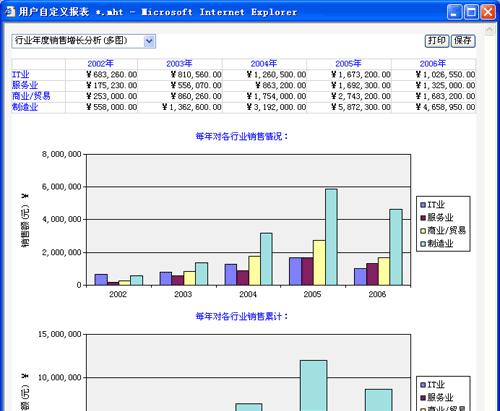Screen dimensions: 500x411
Task: Click the 2006 bar in the cumulative chart
Action: coord(378,400)
